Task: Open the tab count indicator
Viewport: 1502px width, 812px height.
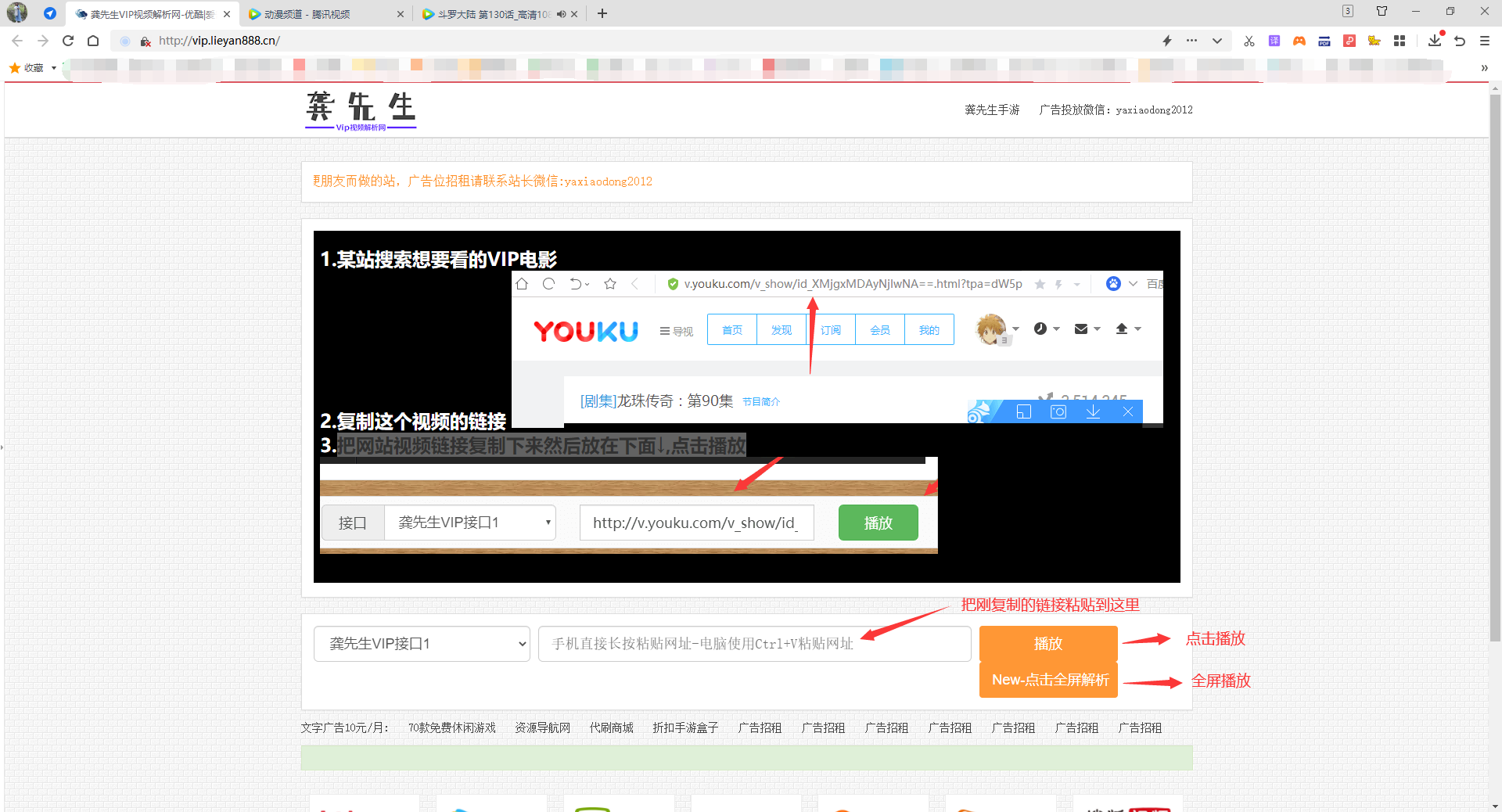Action: click(1348, 11)
